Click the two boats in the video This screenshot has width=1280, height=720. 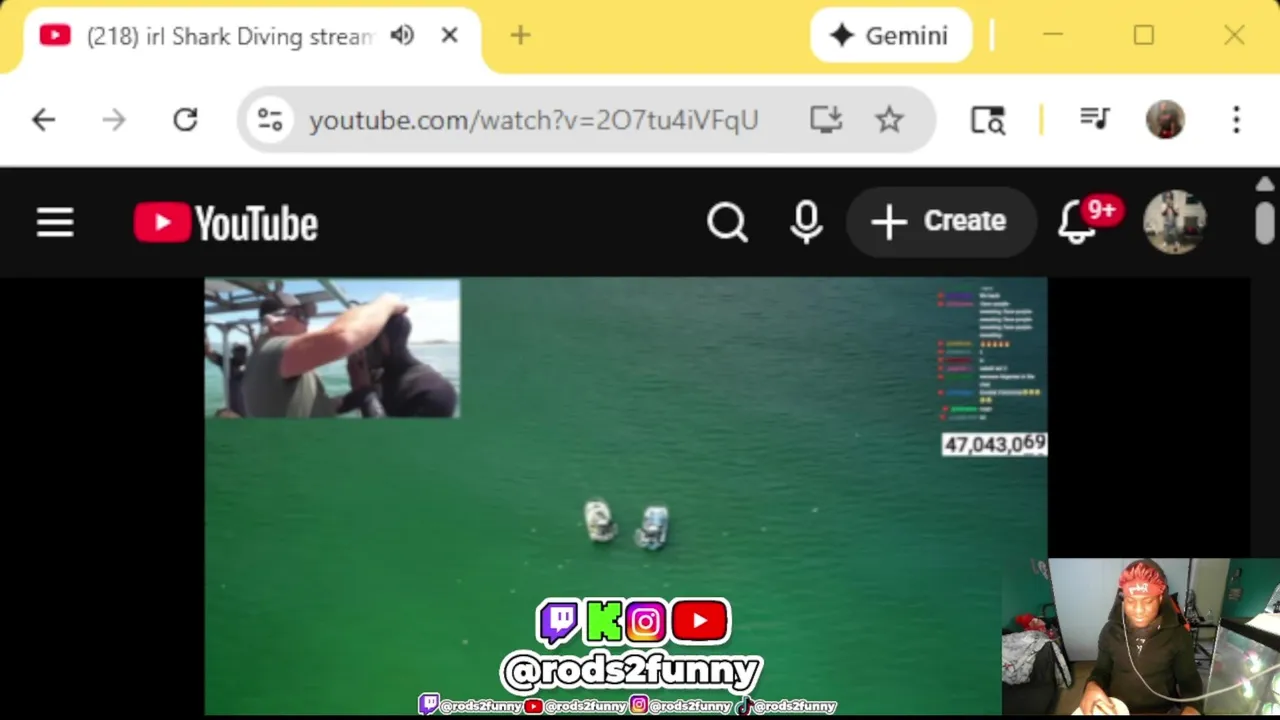coord(627,524)
